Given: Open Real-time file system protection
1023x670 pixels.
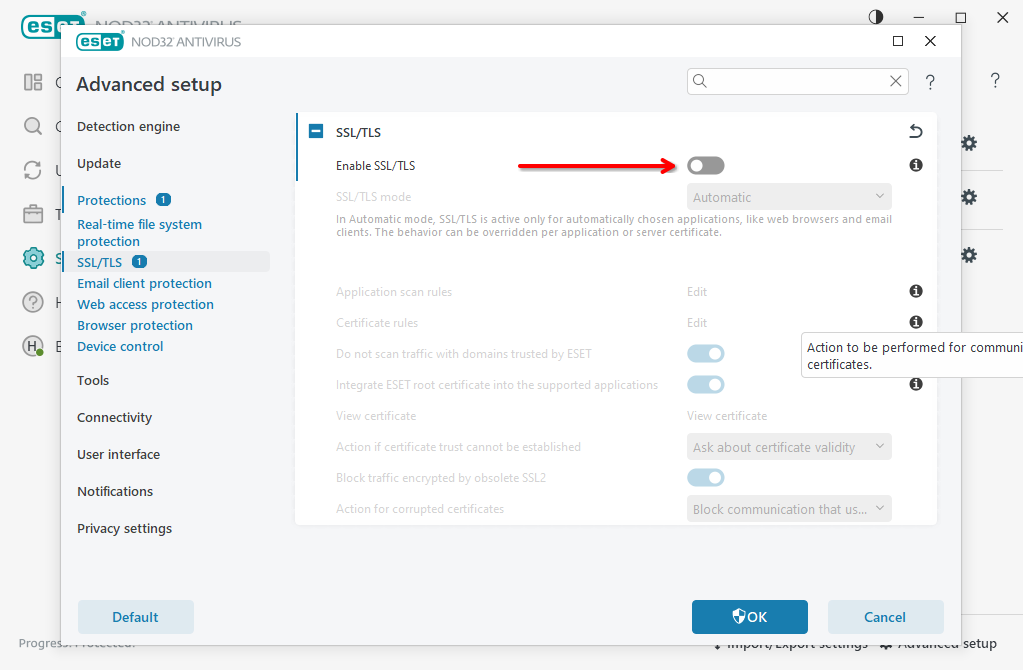Looking at the screenshot, I should 140,233.
